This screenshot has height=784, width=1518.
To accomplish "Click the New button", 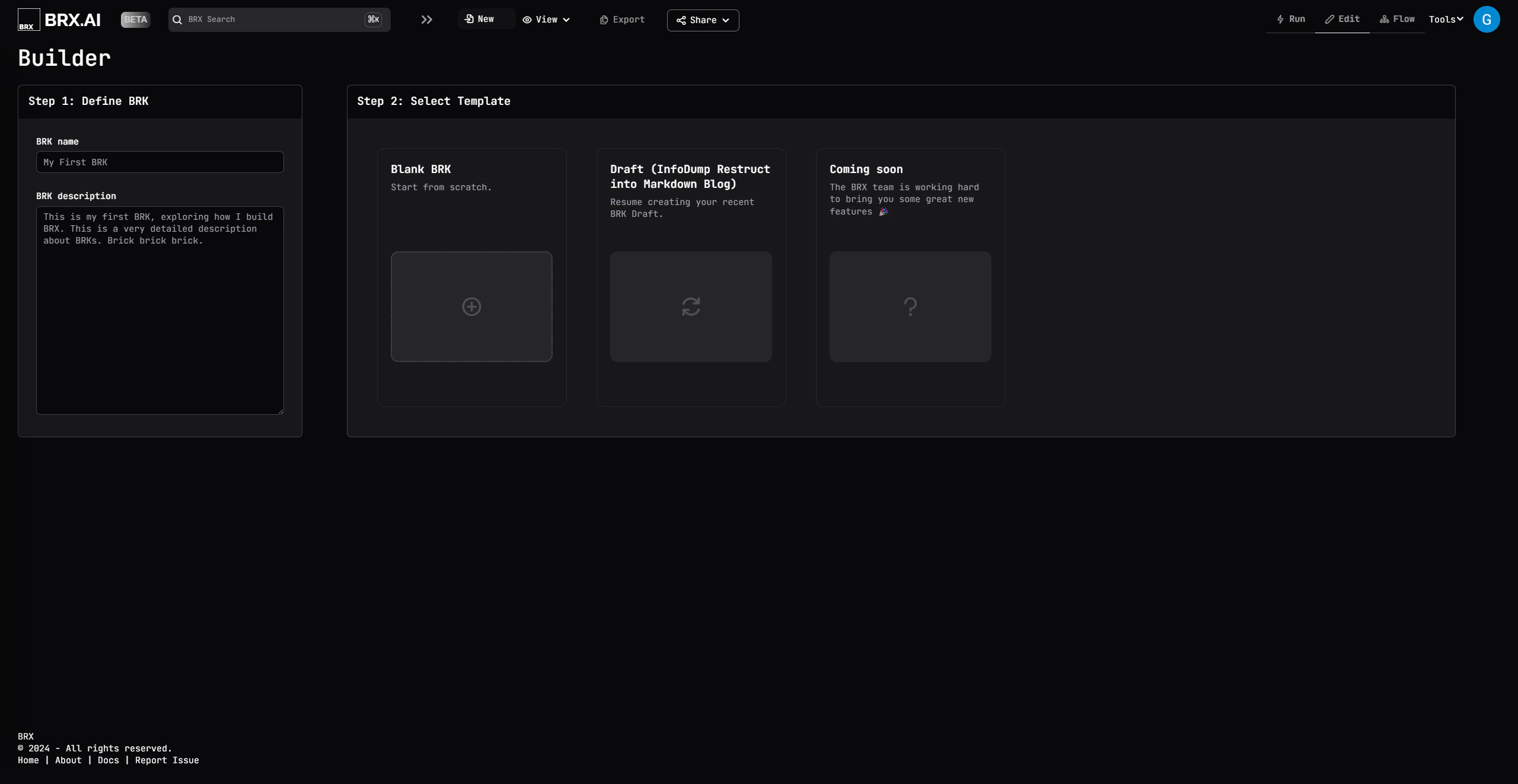I will click(480, 19).
